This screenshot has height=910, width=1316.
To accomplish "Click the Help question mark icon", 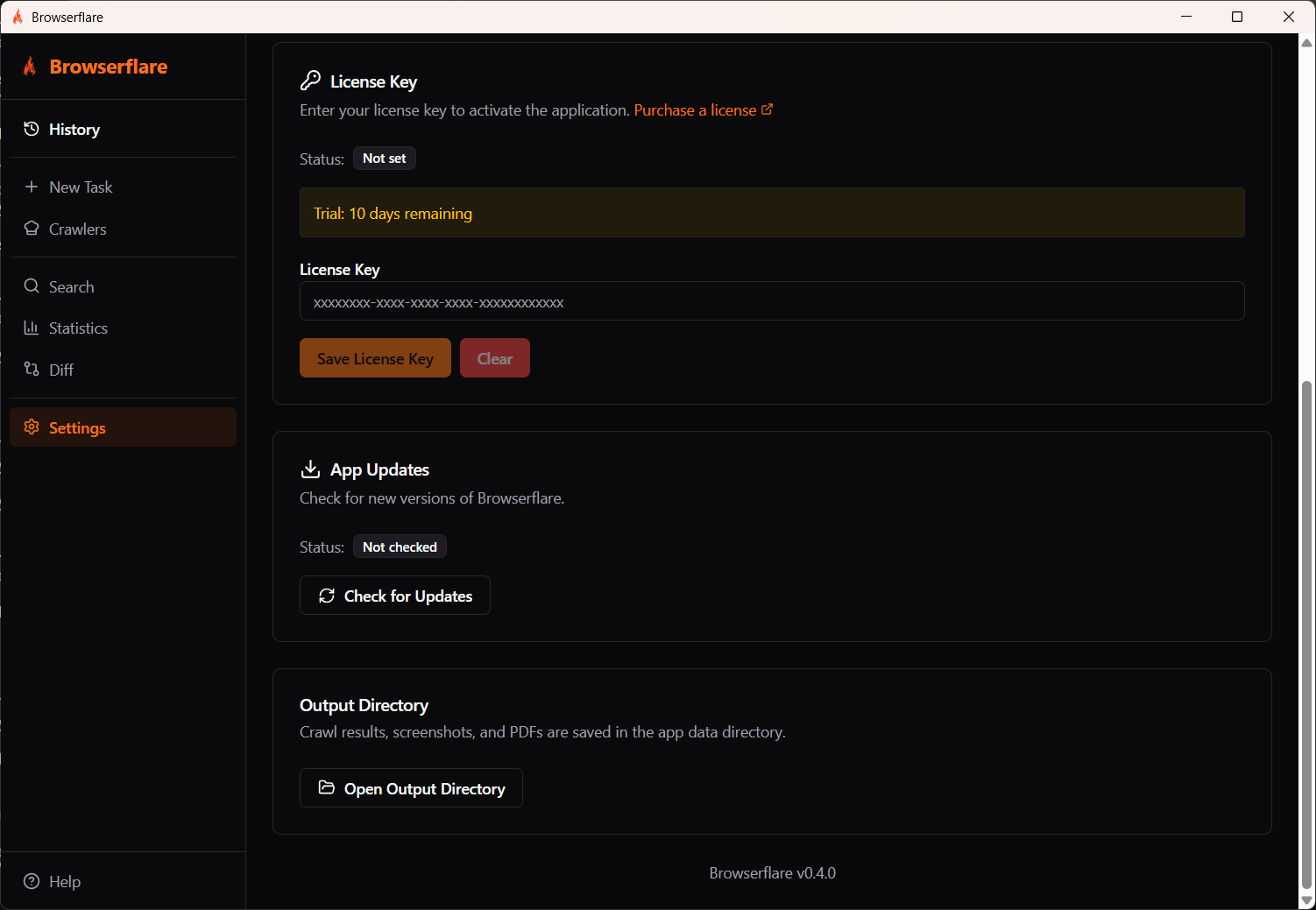I will click(x=32, y=881).
